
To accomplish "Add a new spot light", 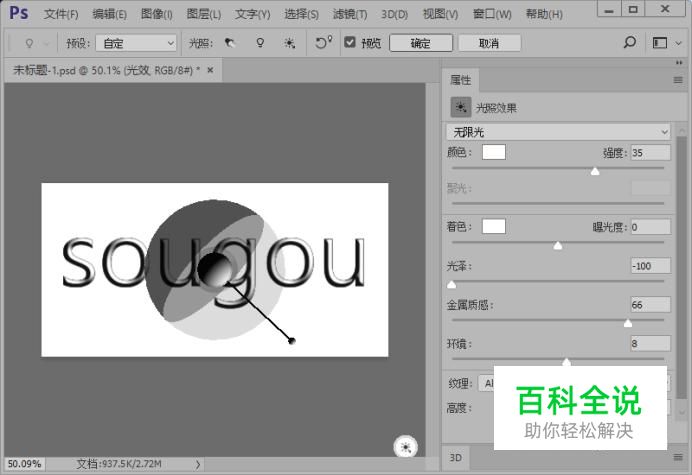I will click(x=229, y=43).
